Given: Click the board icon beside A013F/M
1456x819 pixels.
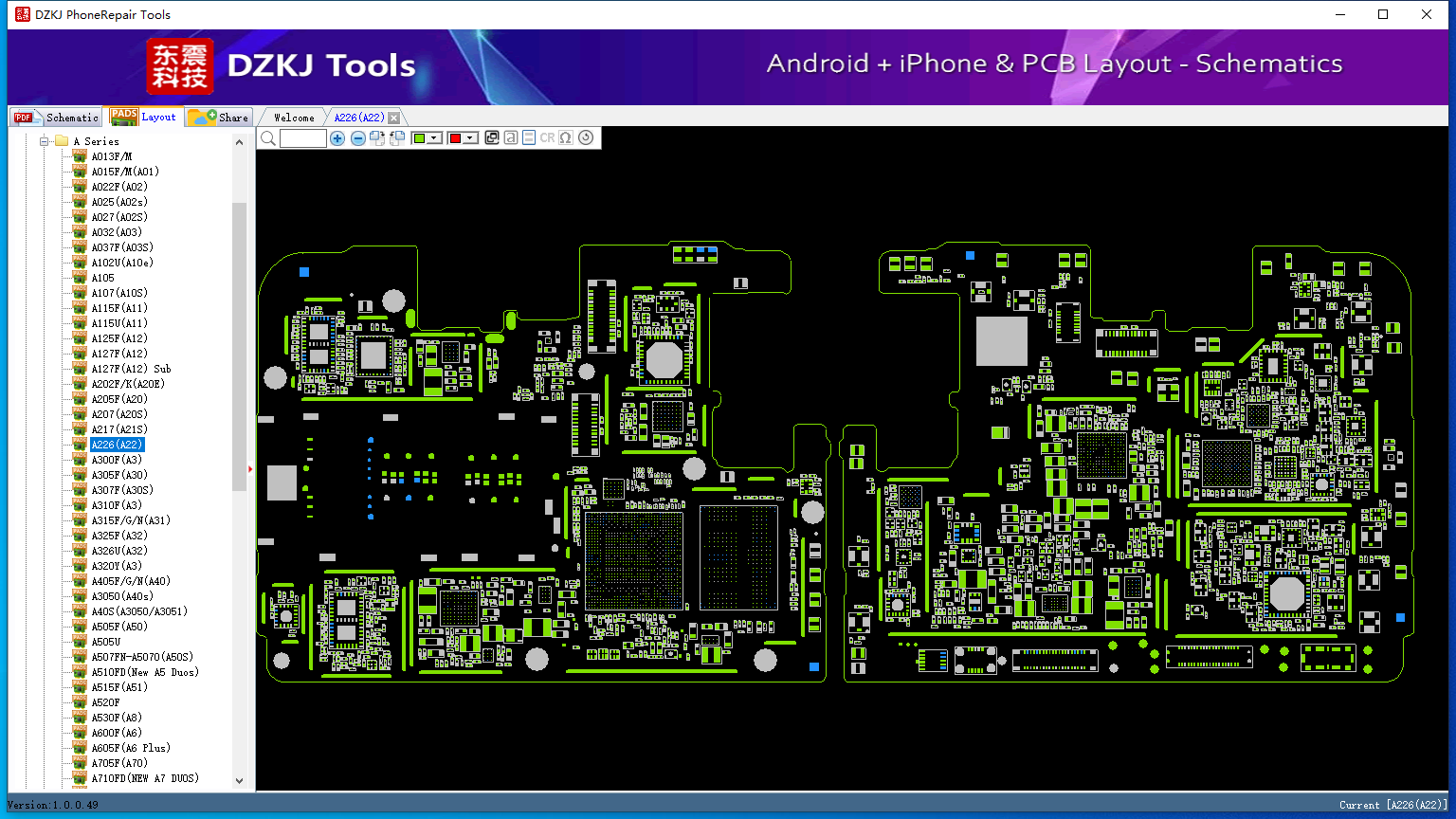Looking at the screenshot, I should point(80,156).
